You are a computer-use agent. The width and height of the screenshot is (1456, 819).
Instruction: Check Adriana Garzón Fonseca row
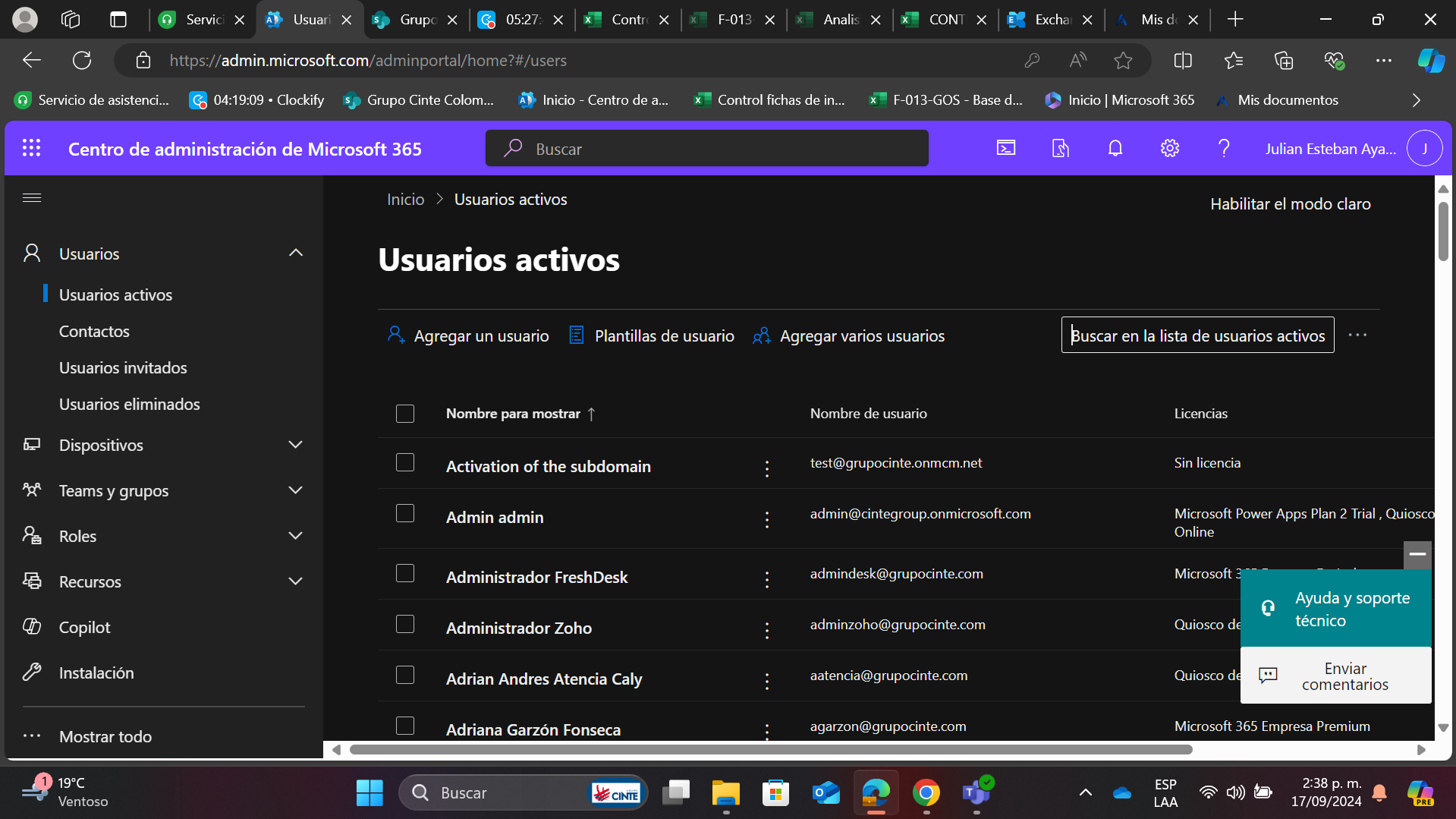[x=405, y=726]
